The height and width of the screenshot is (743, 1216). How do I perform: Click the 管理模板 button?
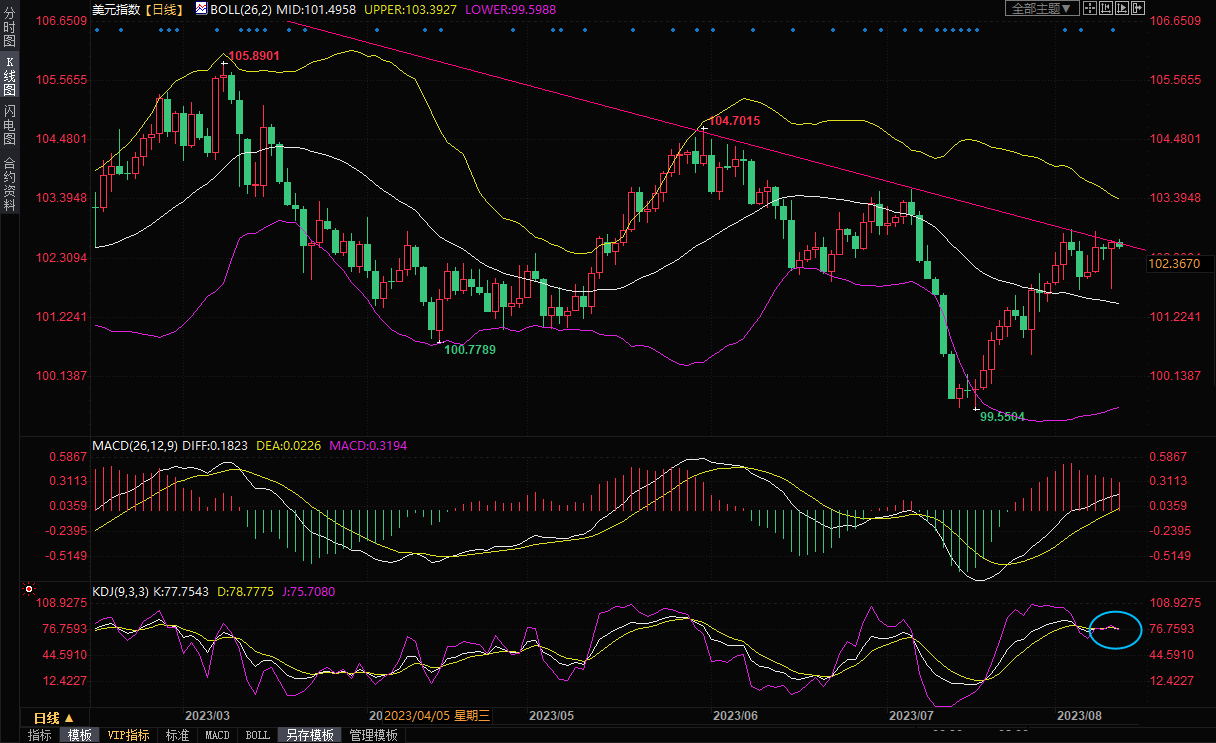pyautogui.click(x=373, y=735)
